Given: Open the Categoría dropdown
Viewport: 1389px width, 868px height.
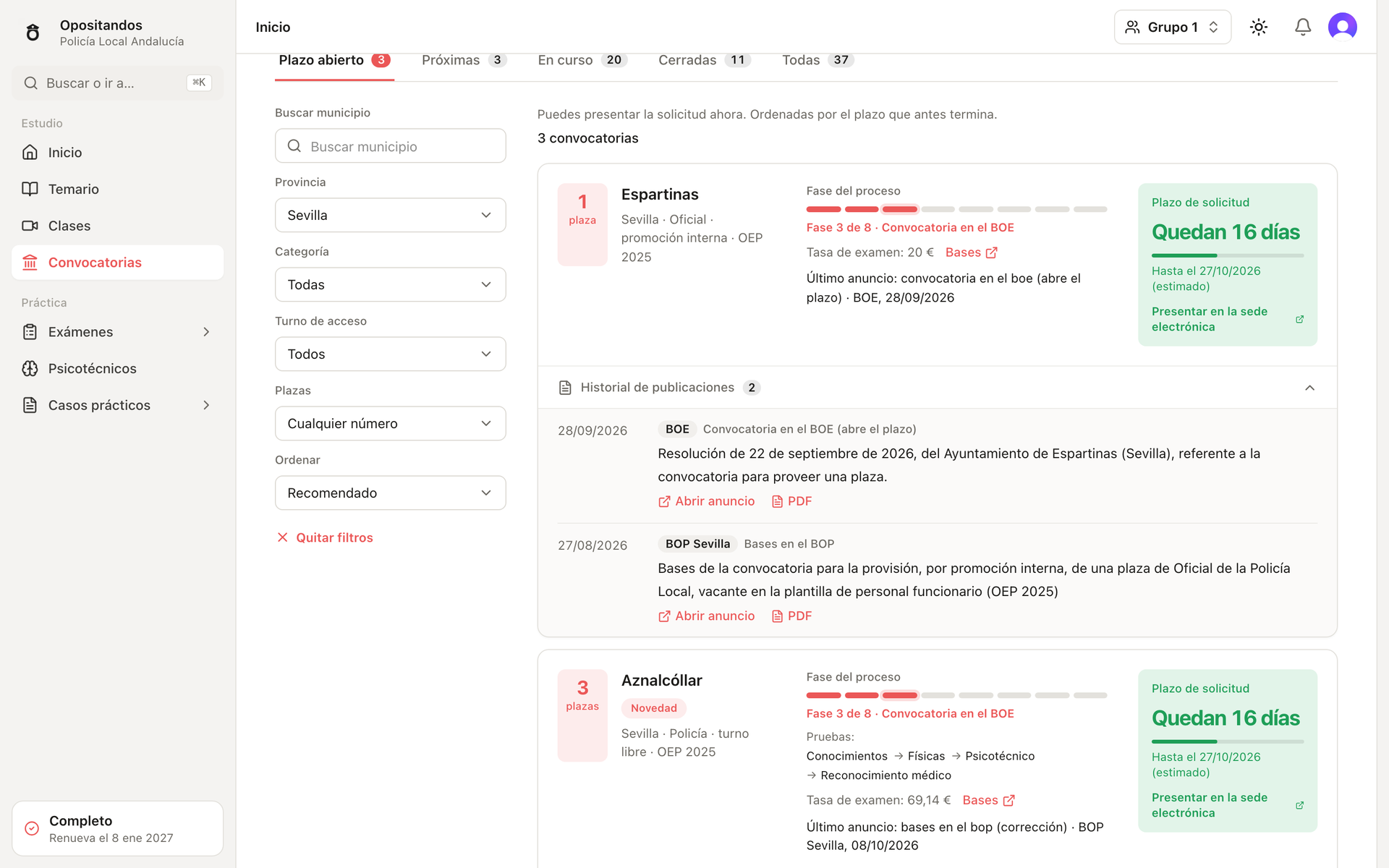Looking at the screenshot, I should [390, 284].
